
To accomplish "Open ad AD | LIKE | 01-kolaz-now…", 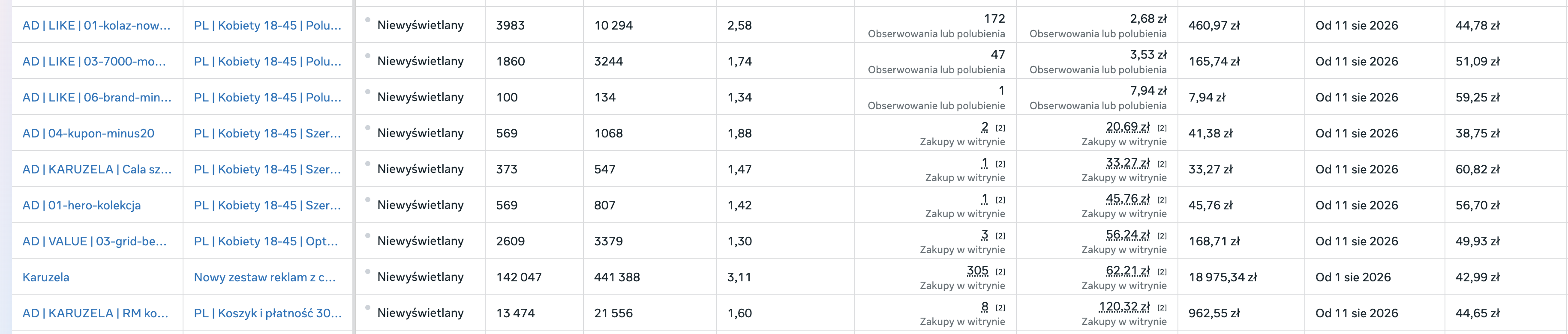I will click(x=97, y=26).
